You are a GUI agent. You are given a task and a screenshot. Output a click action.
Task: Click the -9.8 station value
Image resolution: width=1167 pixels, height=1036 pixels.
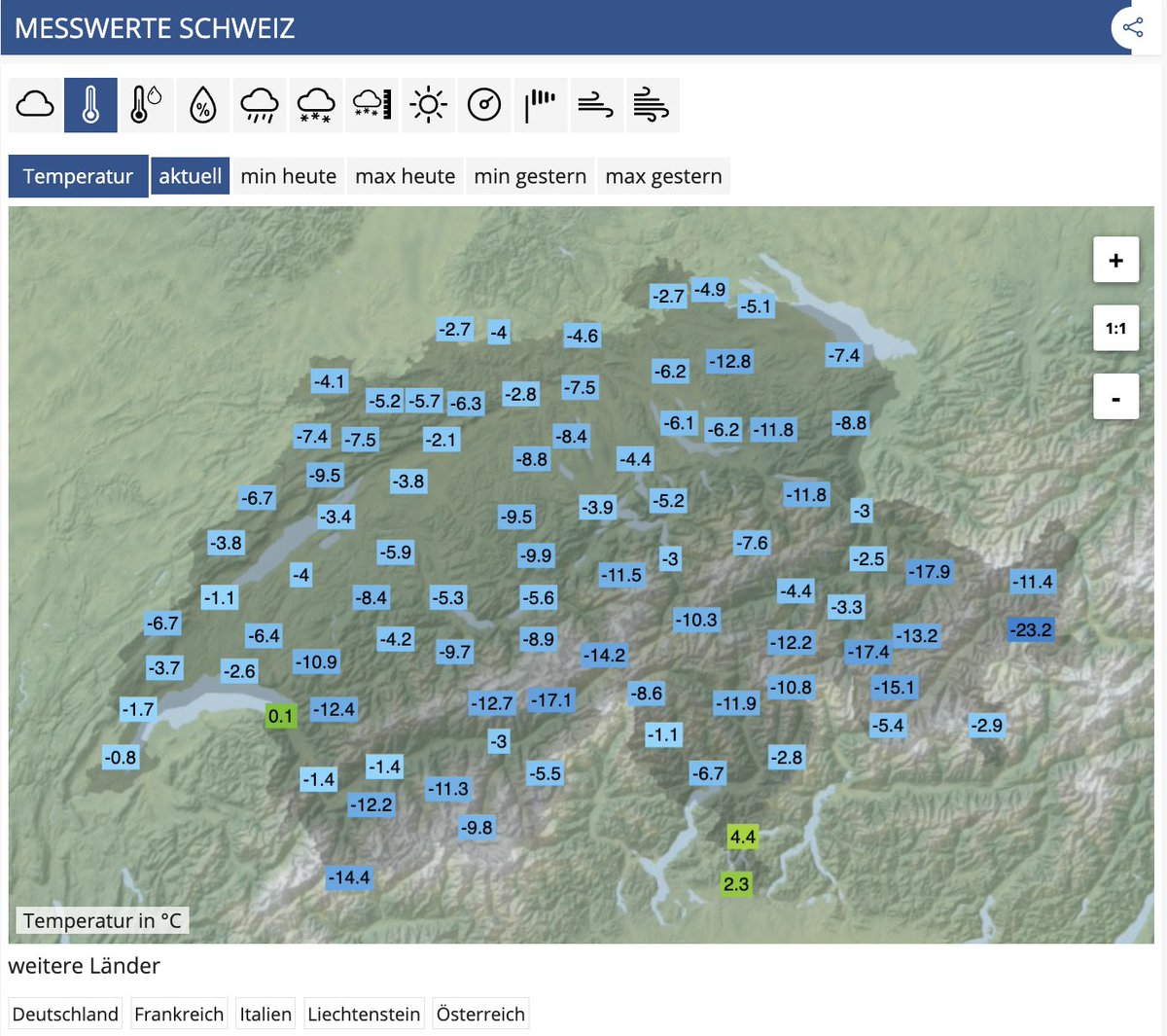(x=477, y=828)
